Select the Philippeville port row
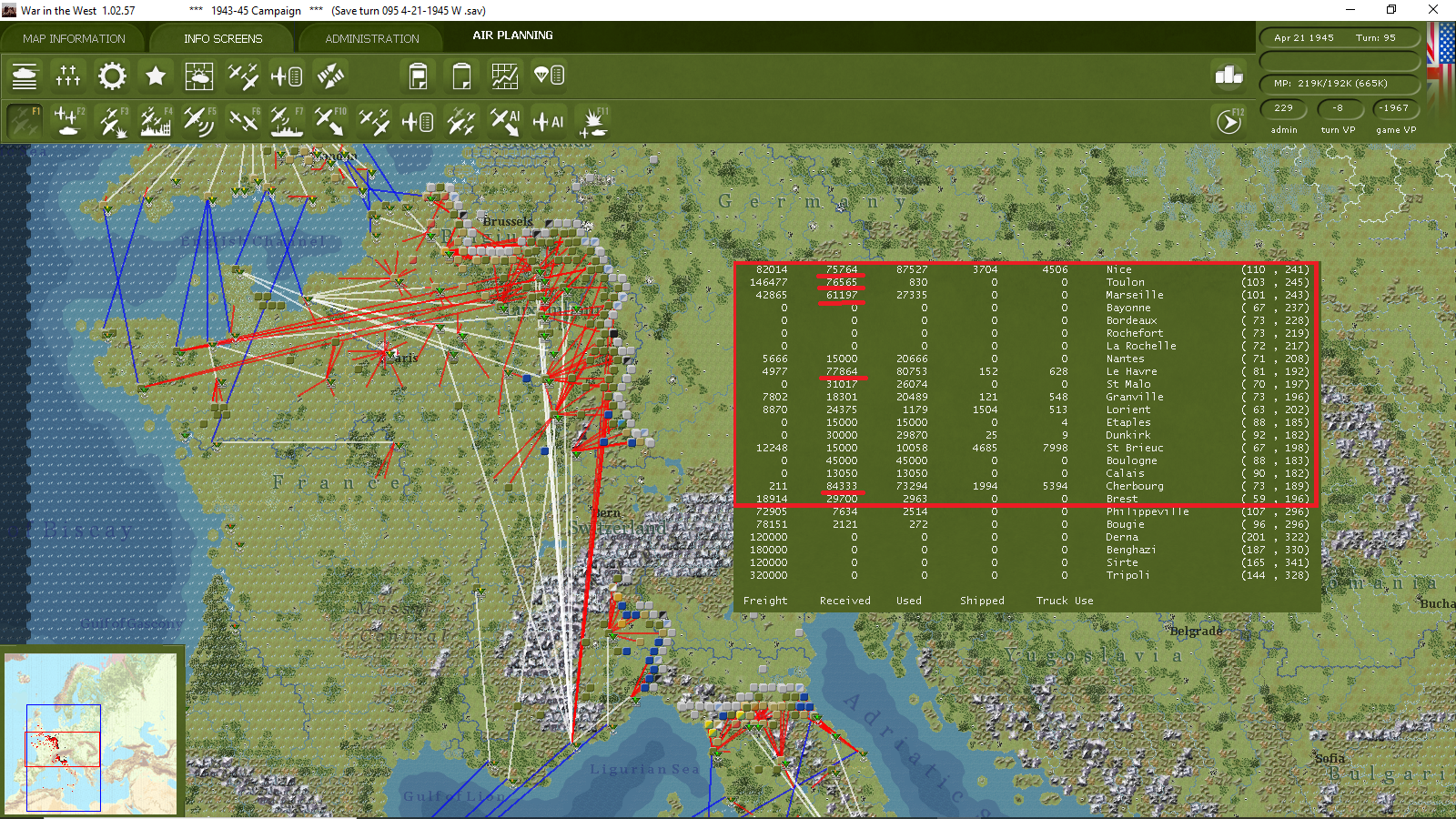 (1026, 511)
